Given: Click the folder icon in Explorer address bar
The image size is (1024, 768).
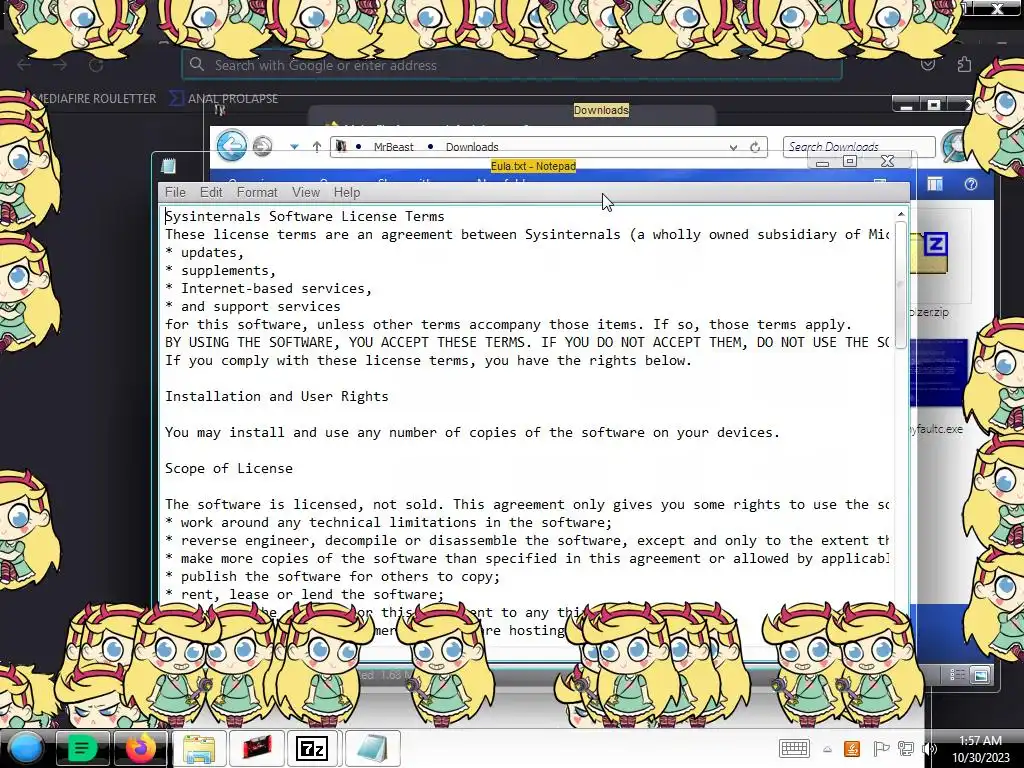Looking at the screenshot, I should [341, 147].
